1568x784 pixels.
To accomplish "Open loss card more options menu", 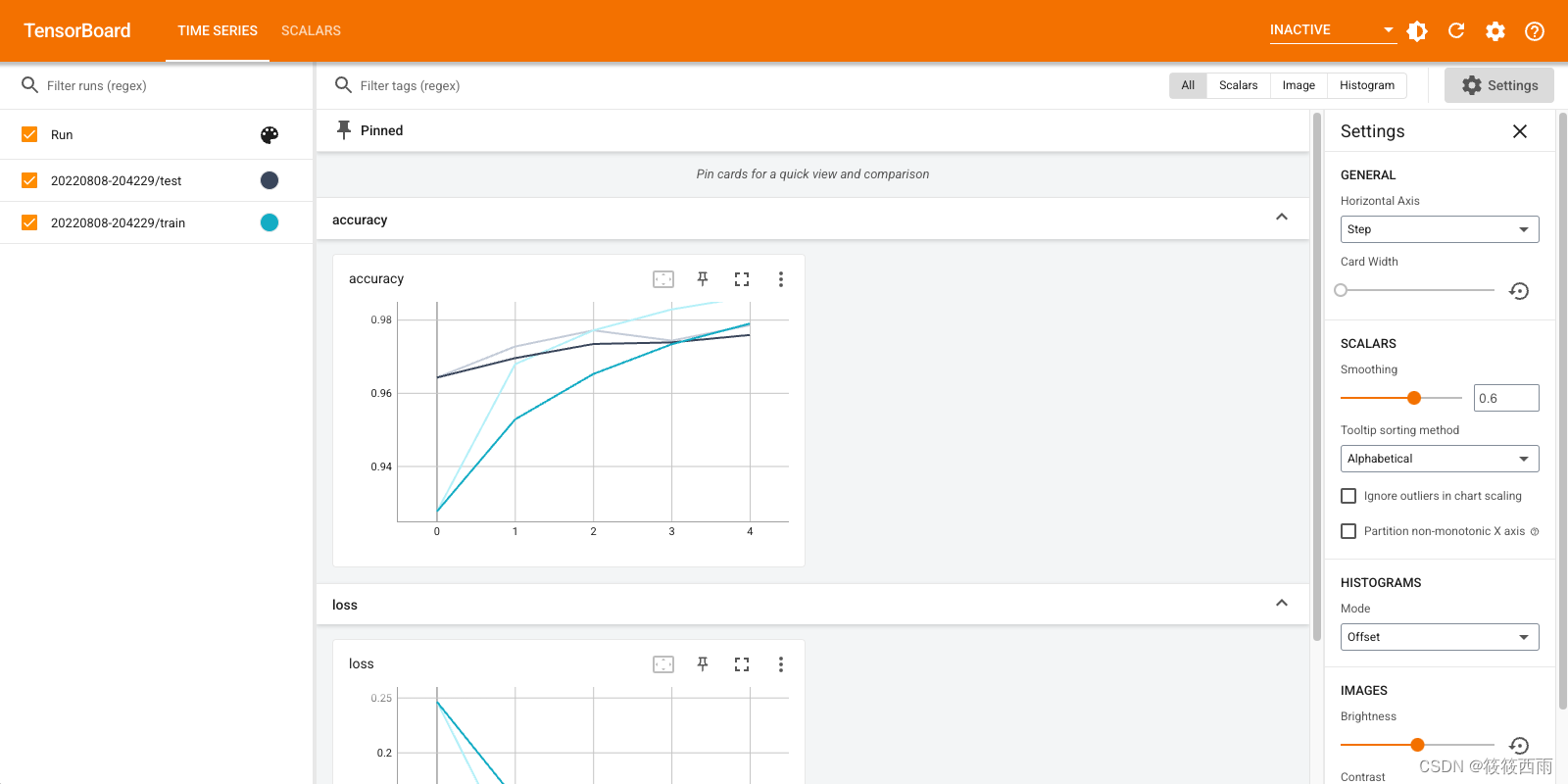I will [x=781, y=664].
